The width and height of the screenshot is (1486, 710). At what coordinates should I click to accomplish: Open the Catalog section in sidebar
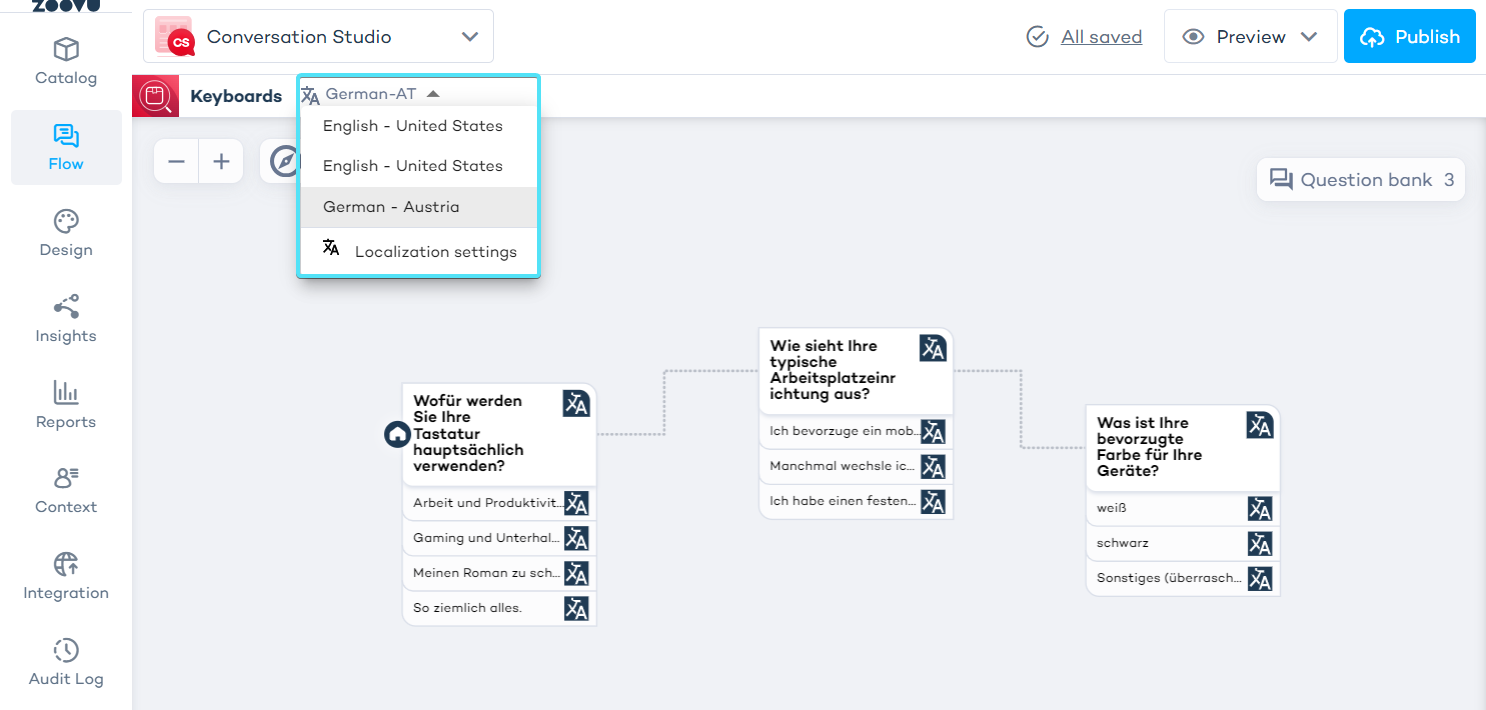click(66, 62)
